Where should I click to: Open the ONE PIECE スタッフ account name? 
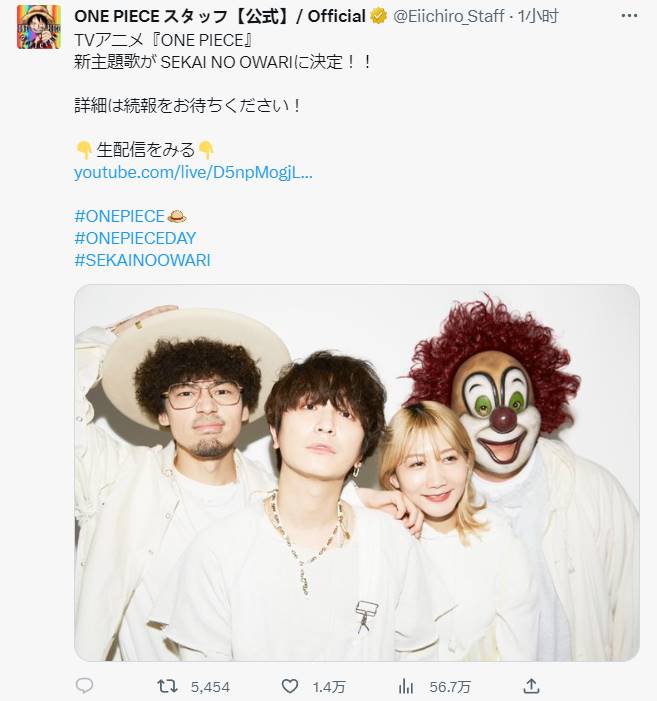click(220, 17)
